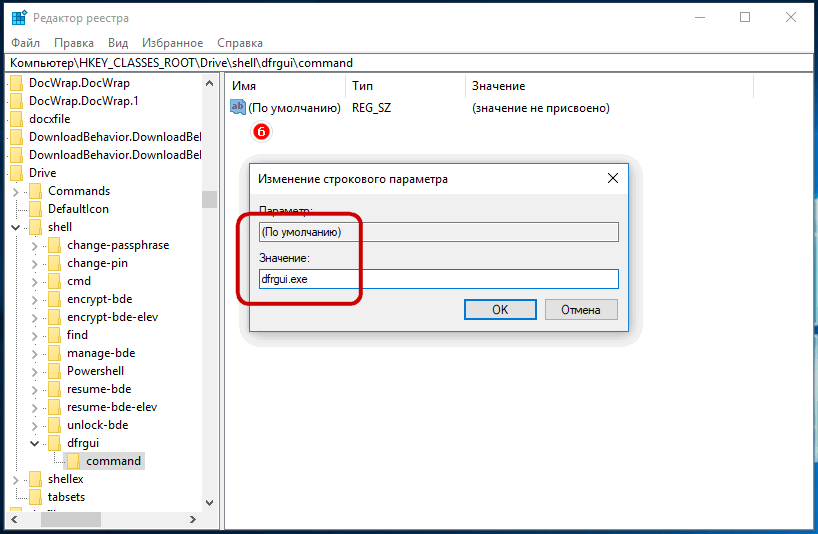Select the command tree item

113,461
